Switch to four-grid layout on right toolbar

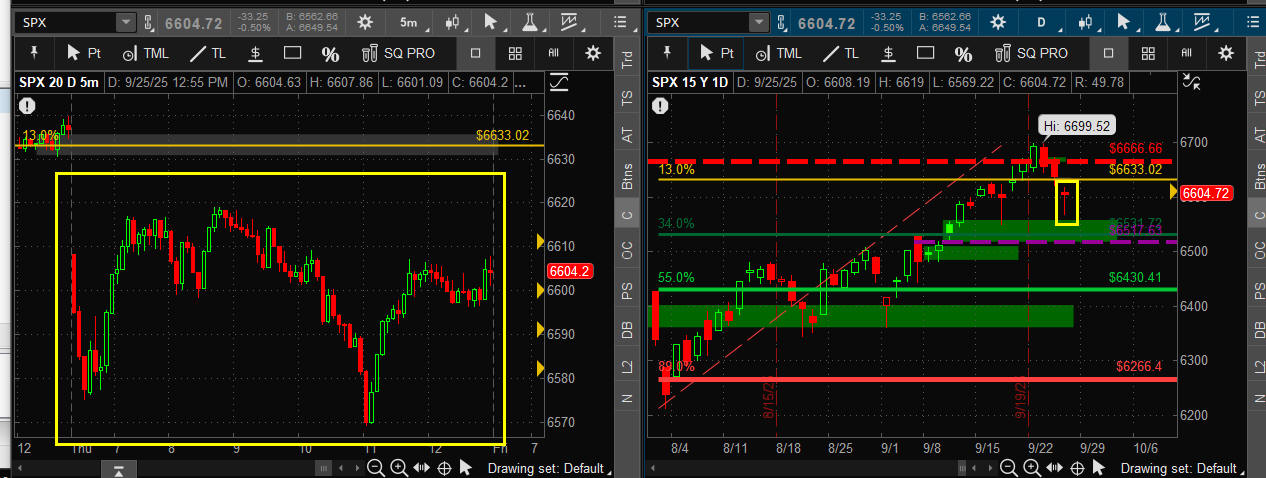pyautogui.click(x=1147, y=53)
